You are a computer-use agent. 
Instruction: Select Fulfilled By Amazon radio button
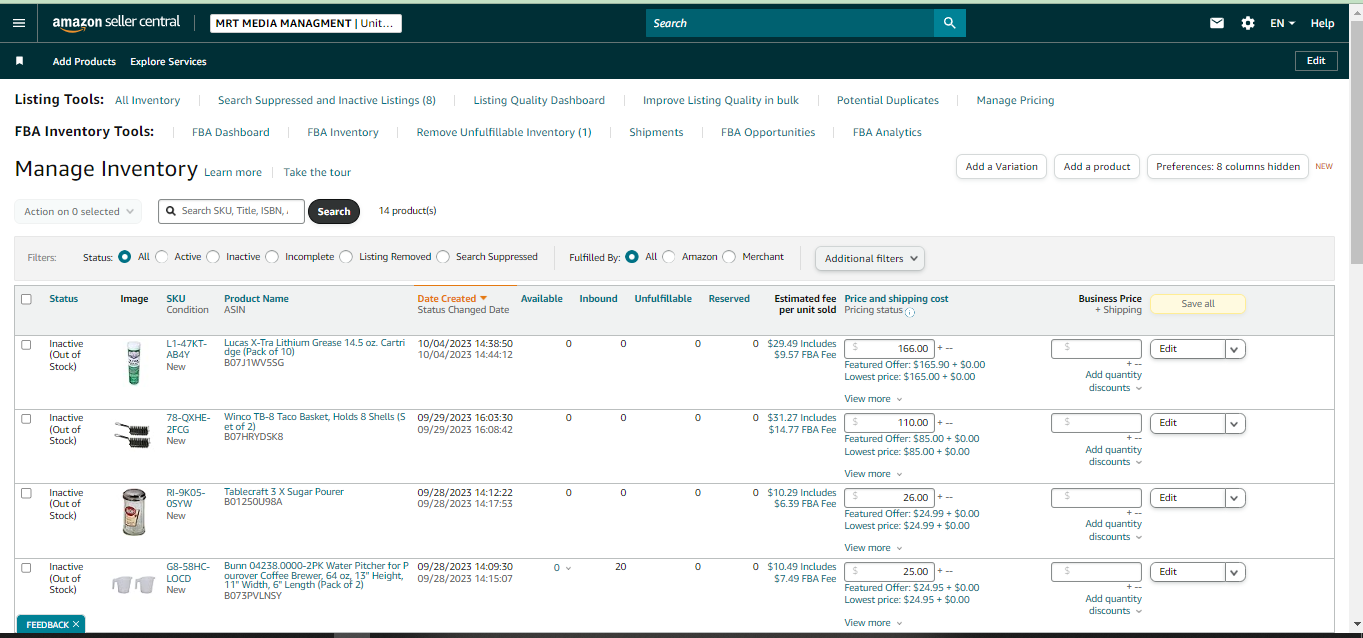click(x=669, y=257)
